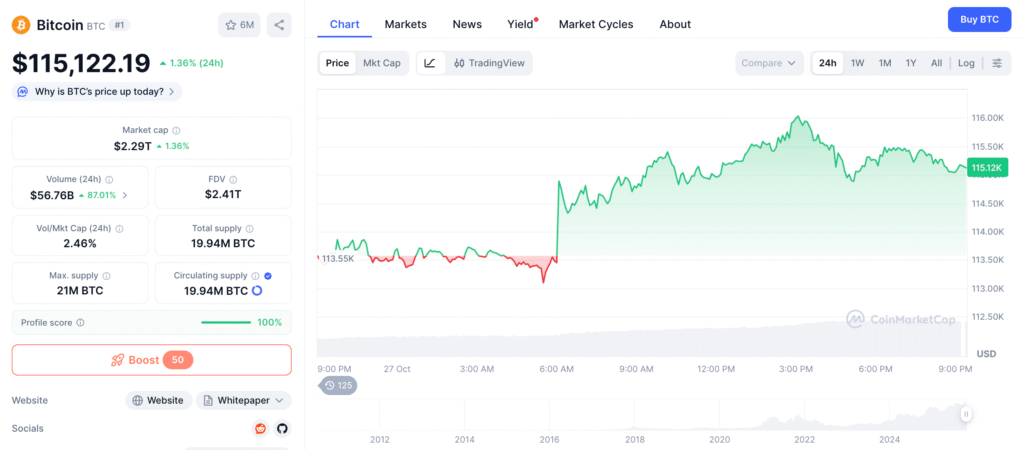This screenshot has height=450, width=1024.
Task: Select the 1W time range
Action: click(x=857, y=63)
